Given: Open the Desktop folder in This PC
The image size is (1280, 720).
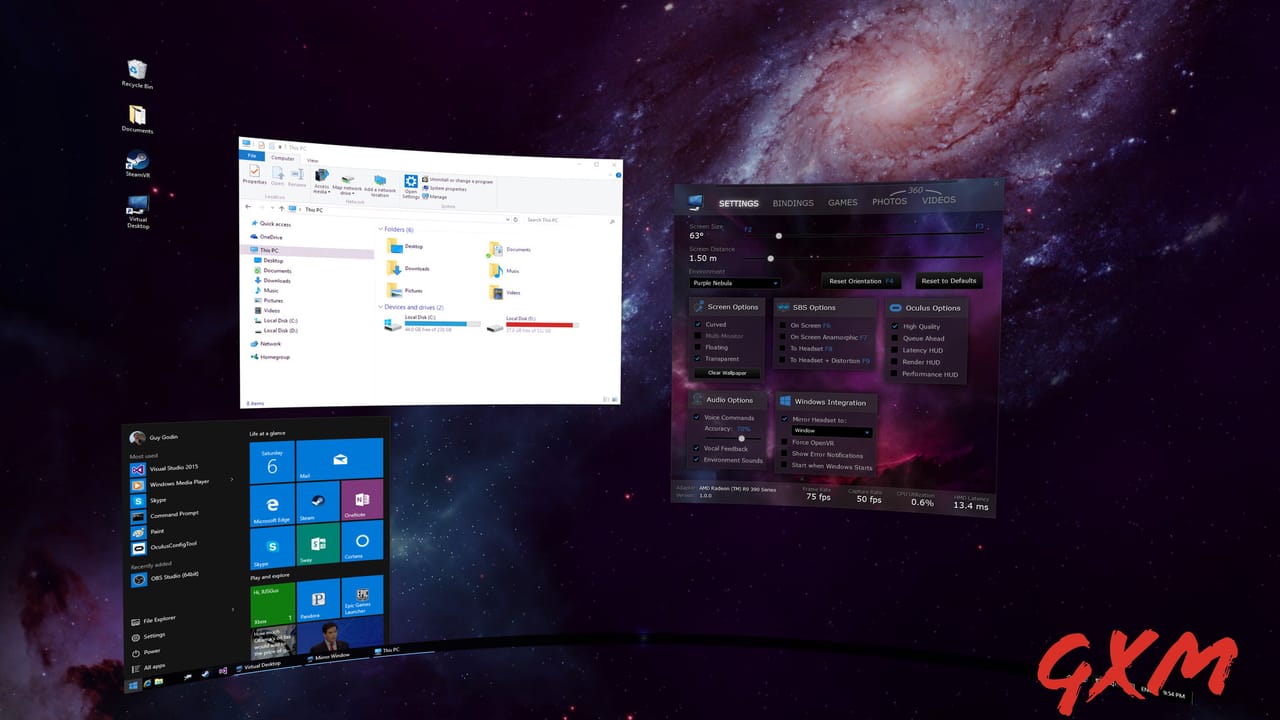Looking at the screenshot, I should 403,245.
